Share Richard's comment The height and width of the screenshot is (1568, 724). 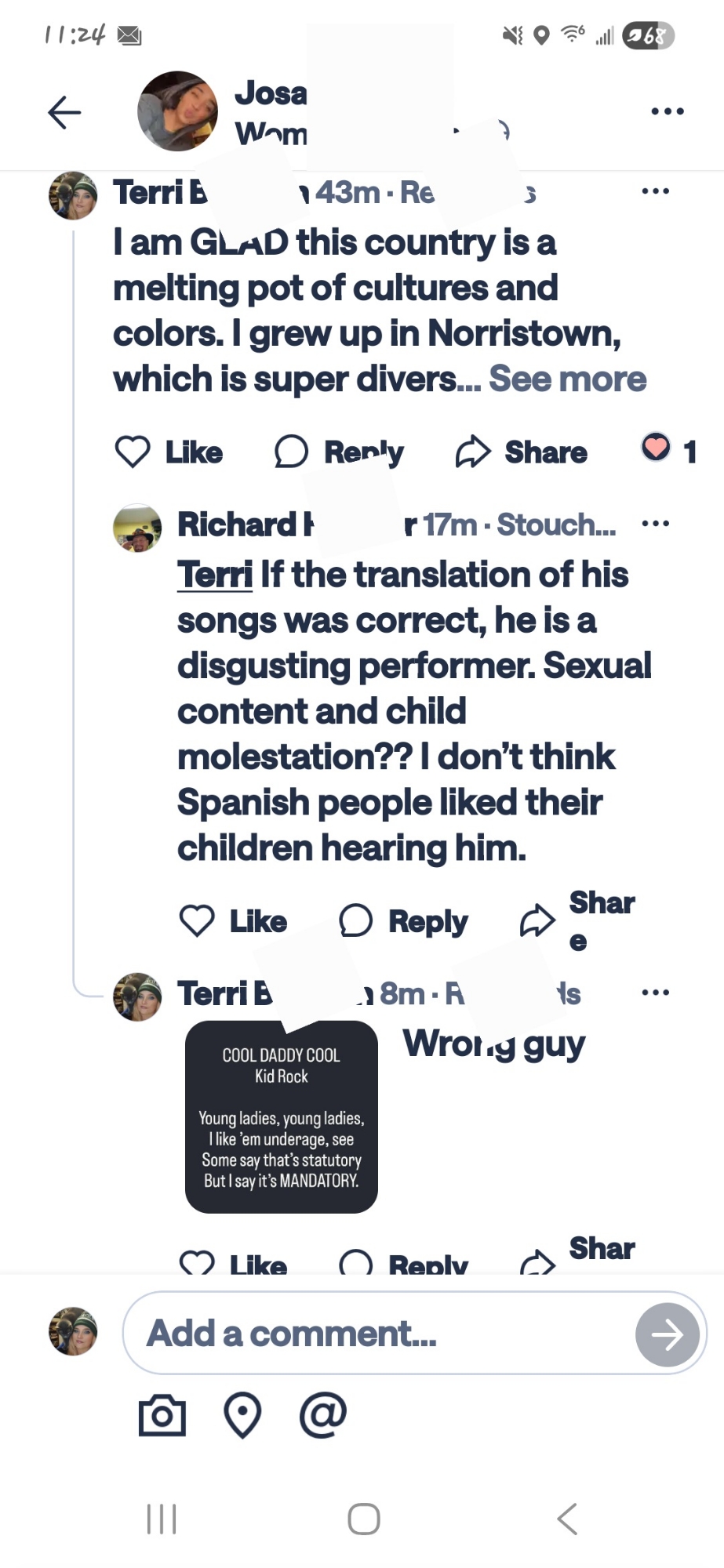[x=577, y=921]
